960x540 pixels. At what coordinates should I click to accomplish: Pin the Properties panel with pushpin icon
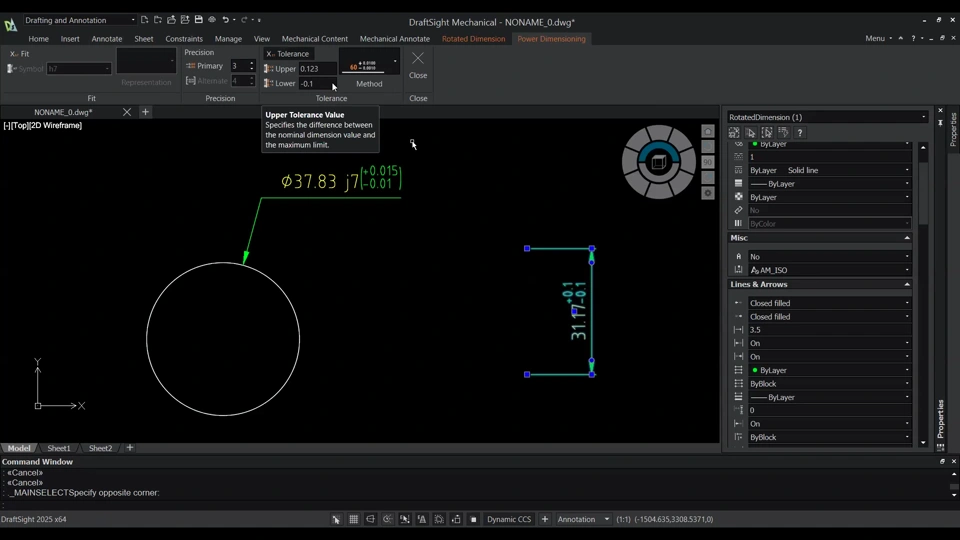tap(940, 122)
